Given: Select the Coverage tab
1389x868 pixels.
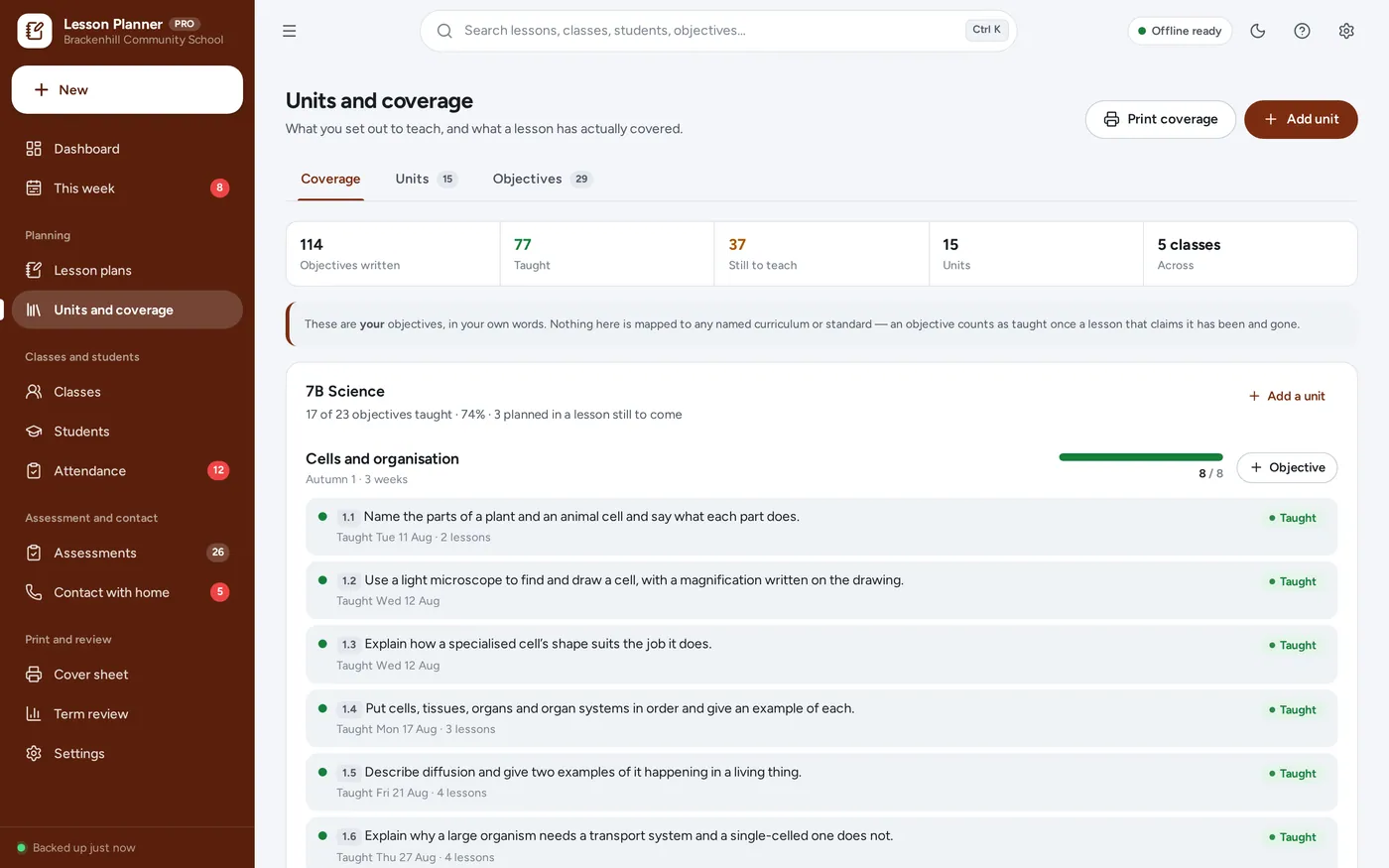Looking at the screenshot, I should 330,180.
